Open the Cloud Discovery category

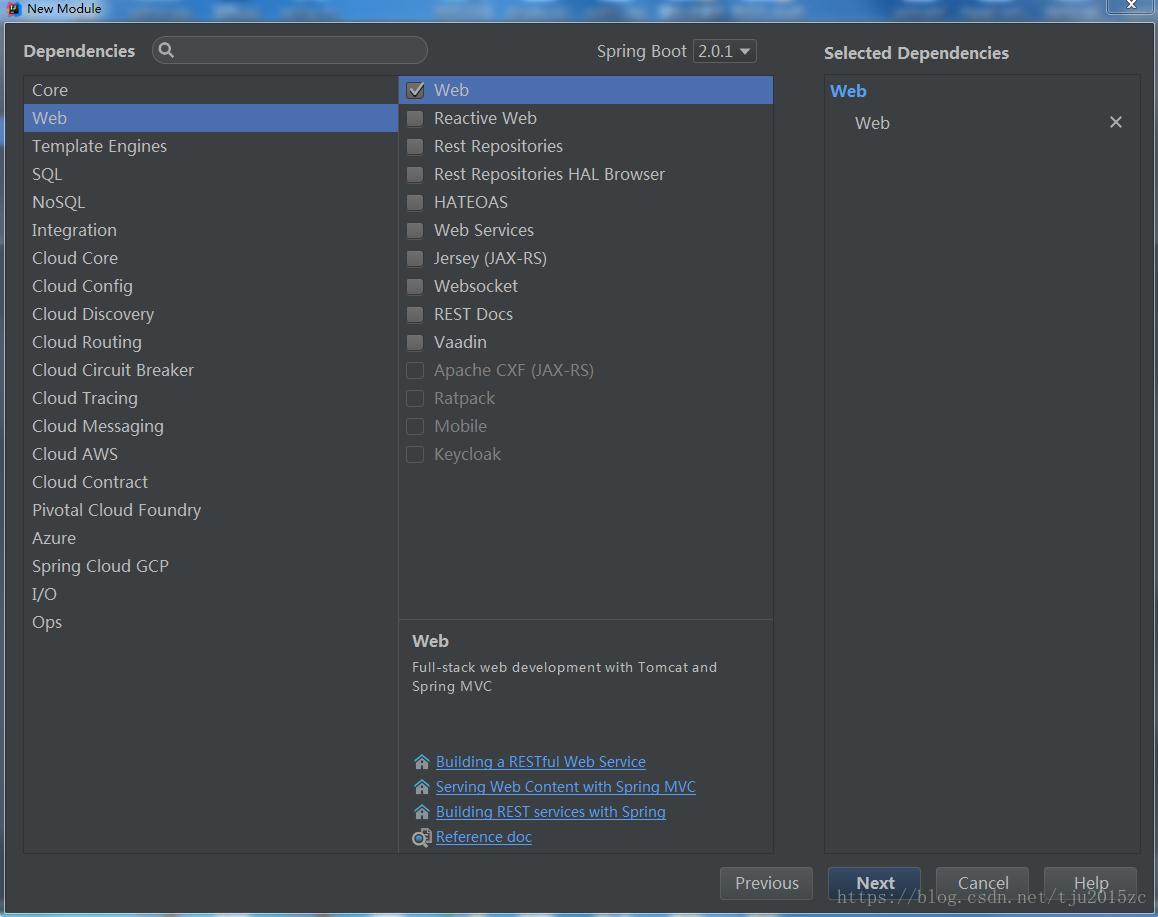(210, 315)
